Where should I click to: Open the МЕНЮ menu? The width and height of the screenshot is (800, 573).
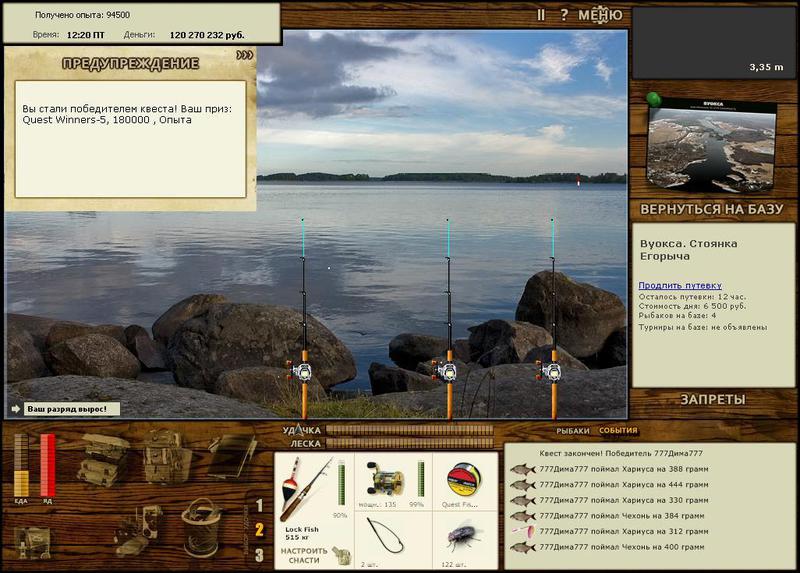click(x=600, y=15)
